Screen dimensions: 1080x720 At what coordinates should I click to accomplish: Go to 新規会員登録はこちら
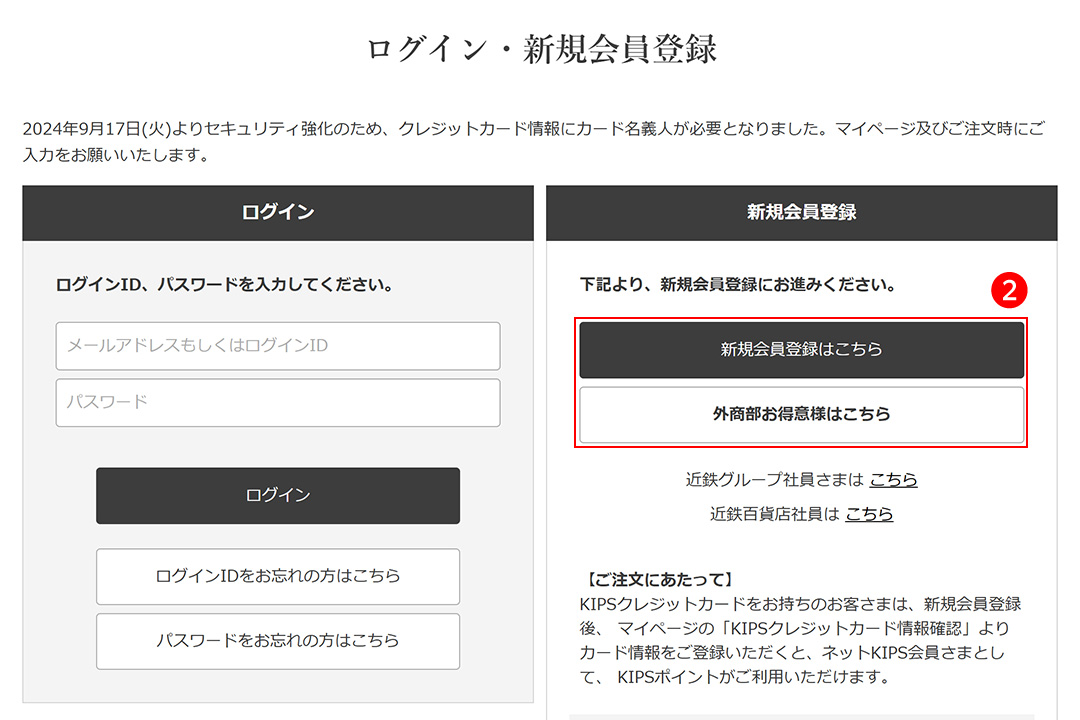point(801,349)
